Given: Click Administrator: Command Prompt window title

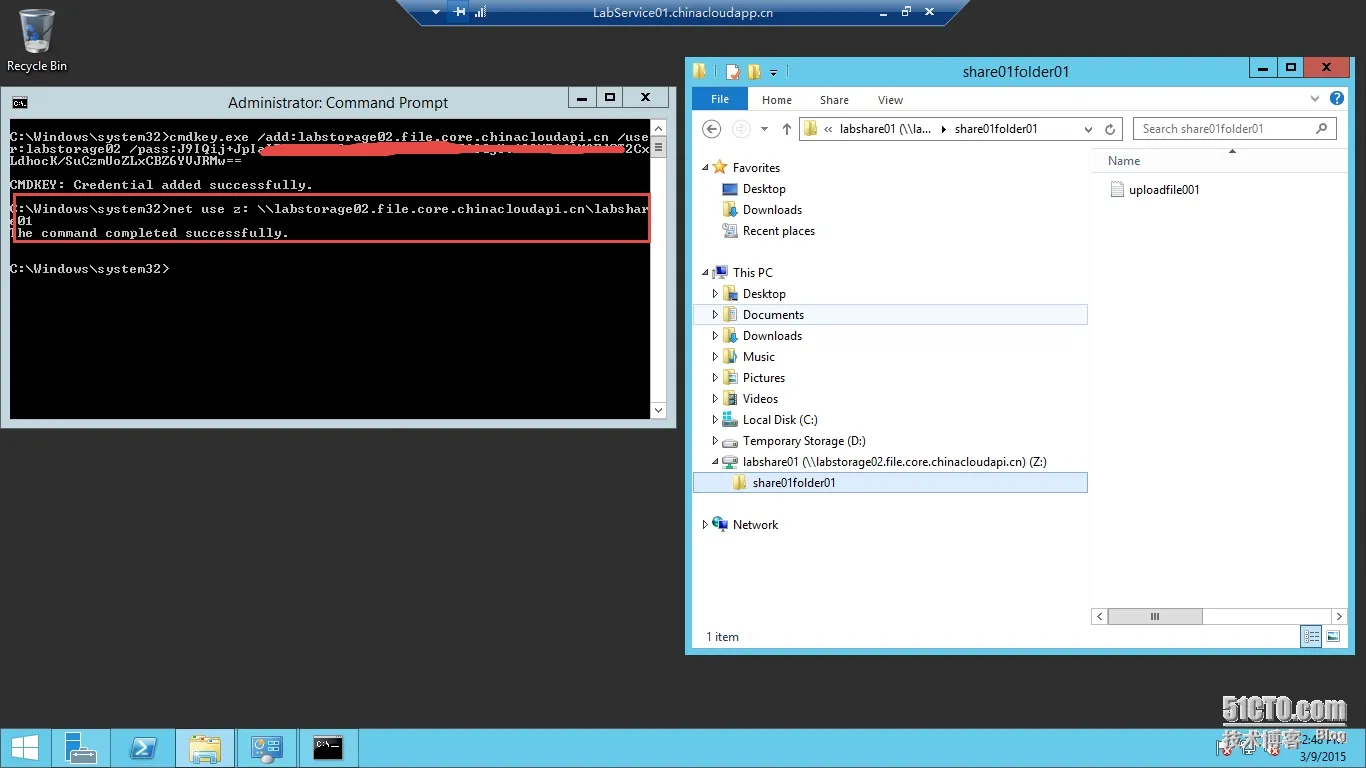Looking at the screenshot, I should click(x=338, y=102).
